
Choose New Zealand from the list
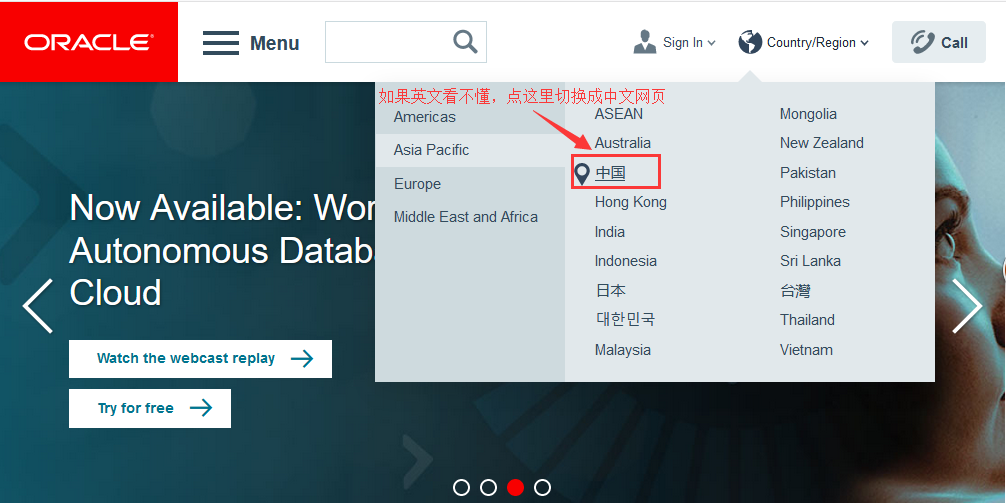(822, 143)
